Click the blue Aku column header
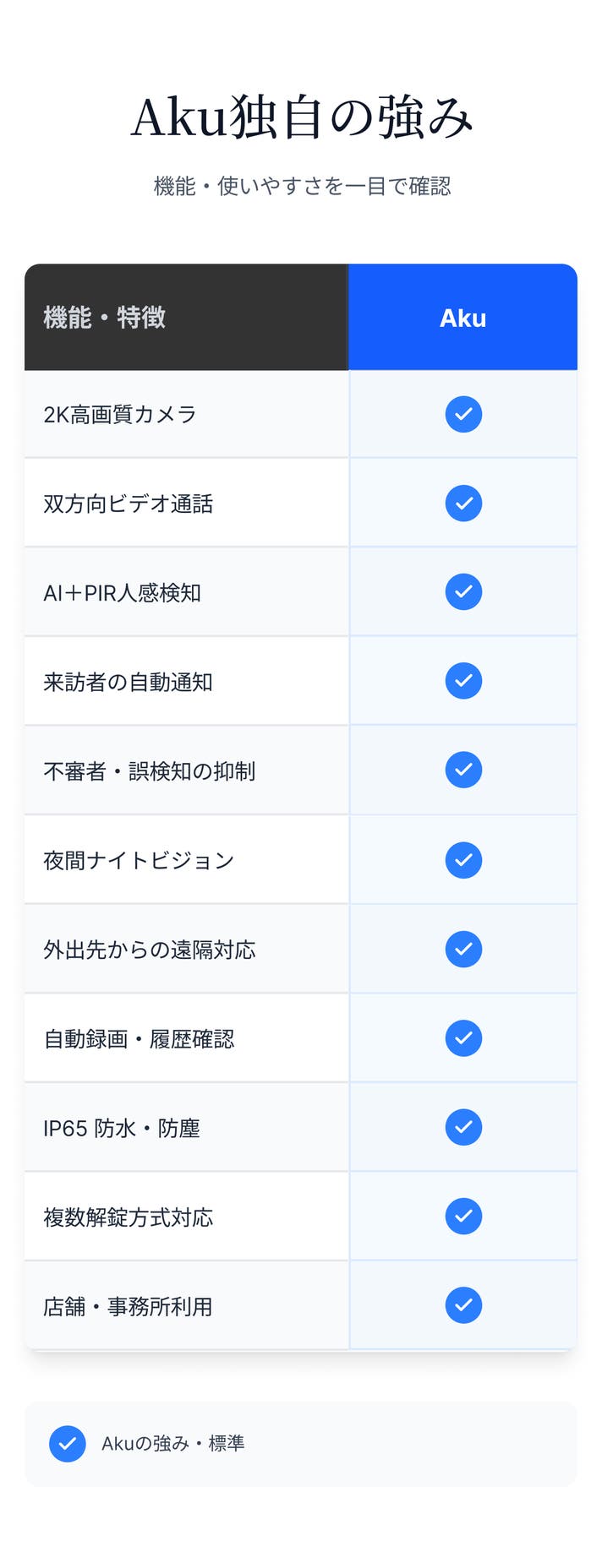Image resolution: width=602 pixels, height=1568 pixels. (462, 318)
